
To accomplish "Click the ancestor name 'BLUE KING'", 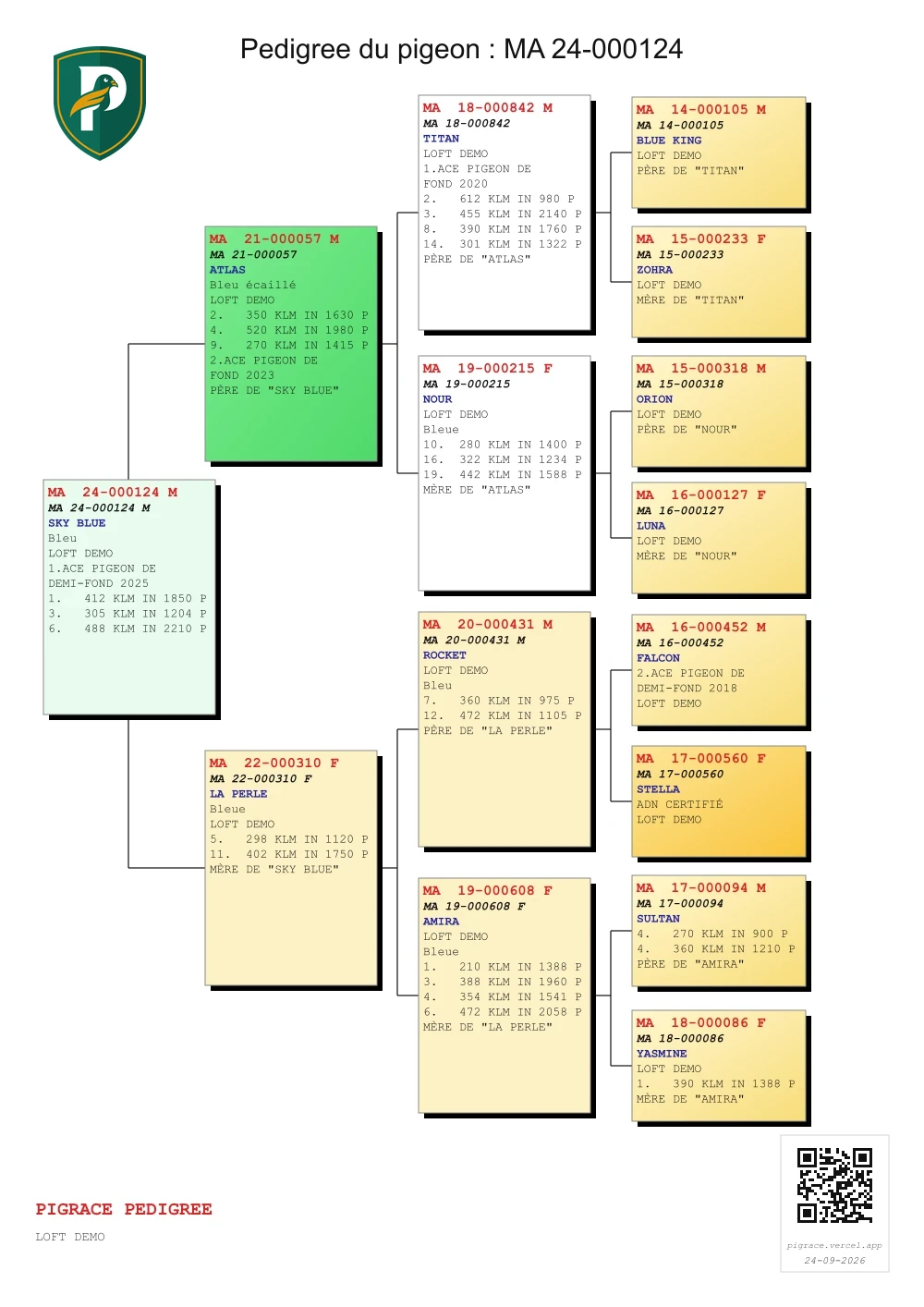I will pyautogui.click(x=669, y=140).
